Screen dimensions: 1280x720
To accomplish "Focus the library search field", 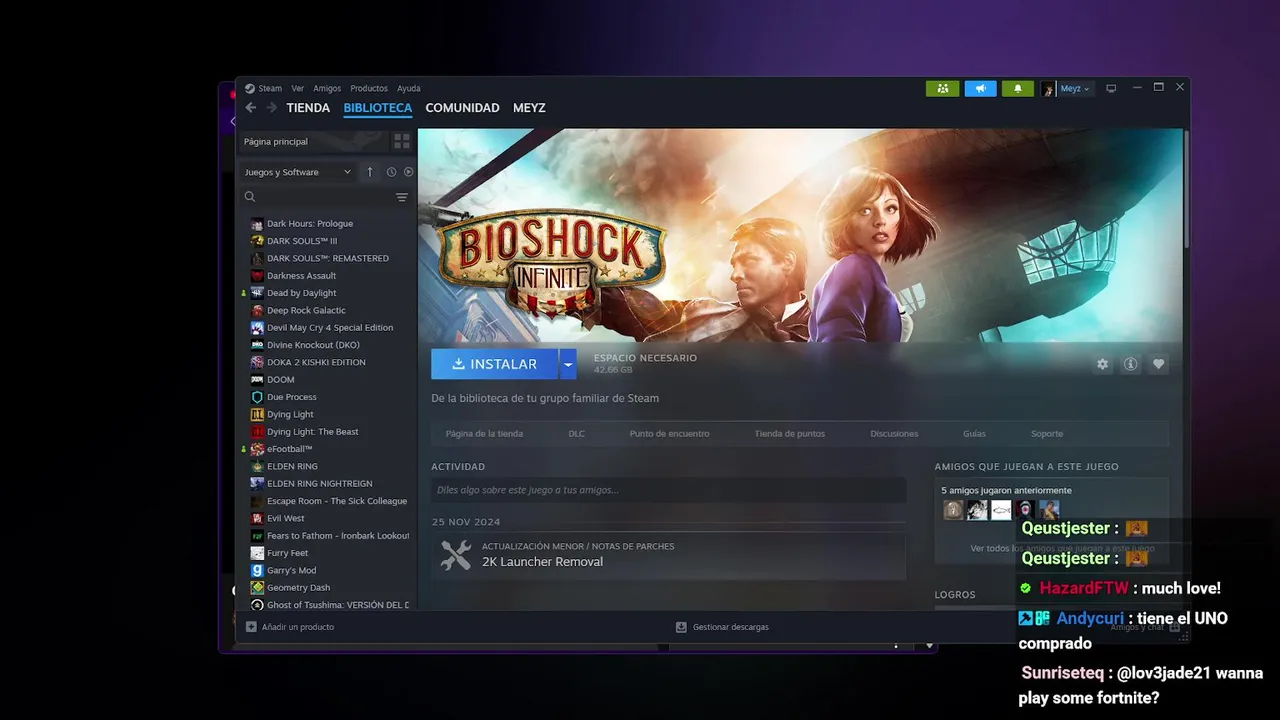I will (318, 197).
